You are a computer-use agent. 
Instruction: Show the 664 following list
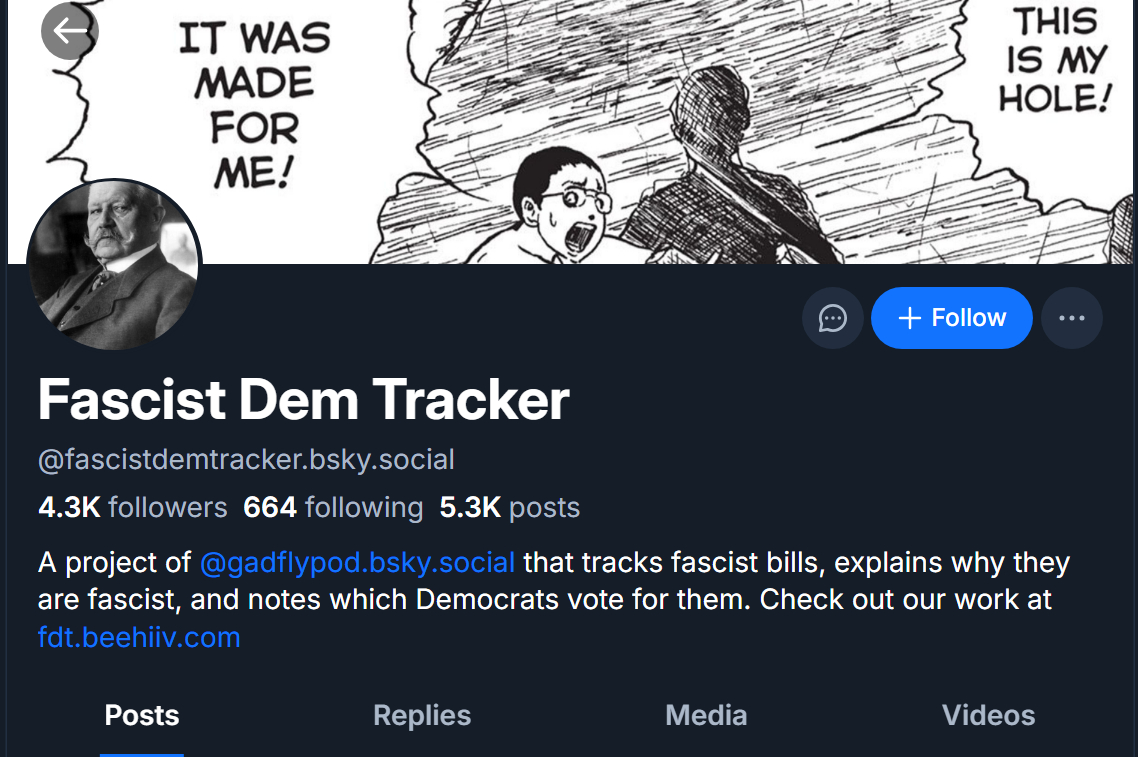(333, 507)
